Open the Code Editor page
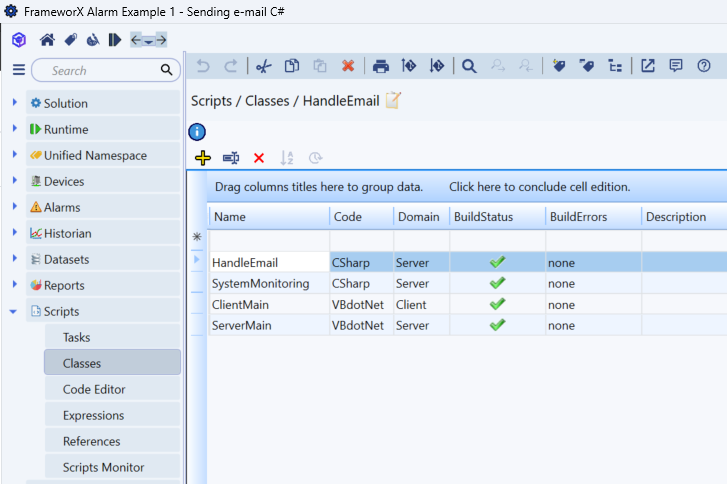 (x=94, y=389)
